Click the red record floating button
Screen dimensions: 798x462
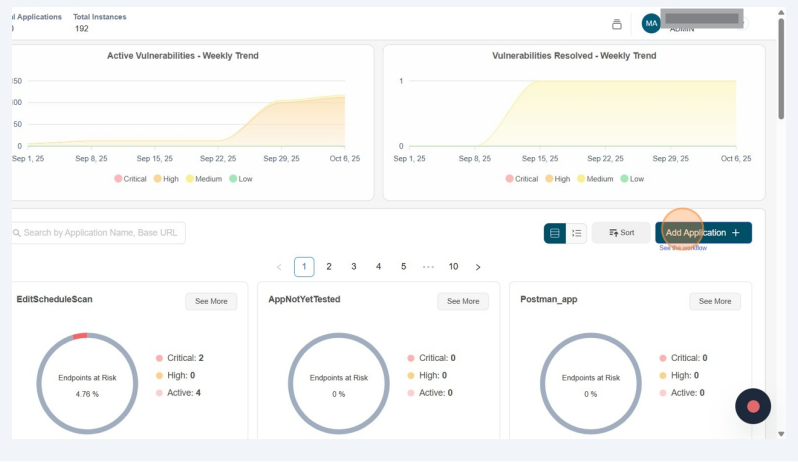coord(753,406)
